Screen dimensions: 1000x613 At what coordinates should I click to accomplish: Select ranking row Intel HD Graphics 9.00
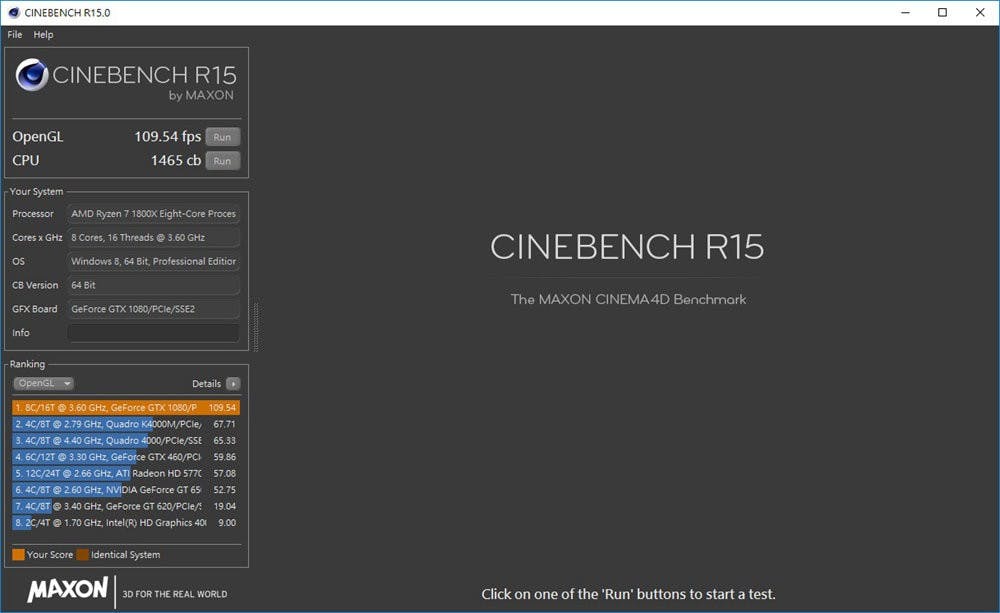coord(126,523)
